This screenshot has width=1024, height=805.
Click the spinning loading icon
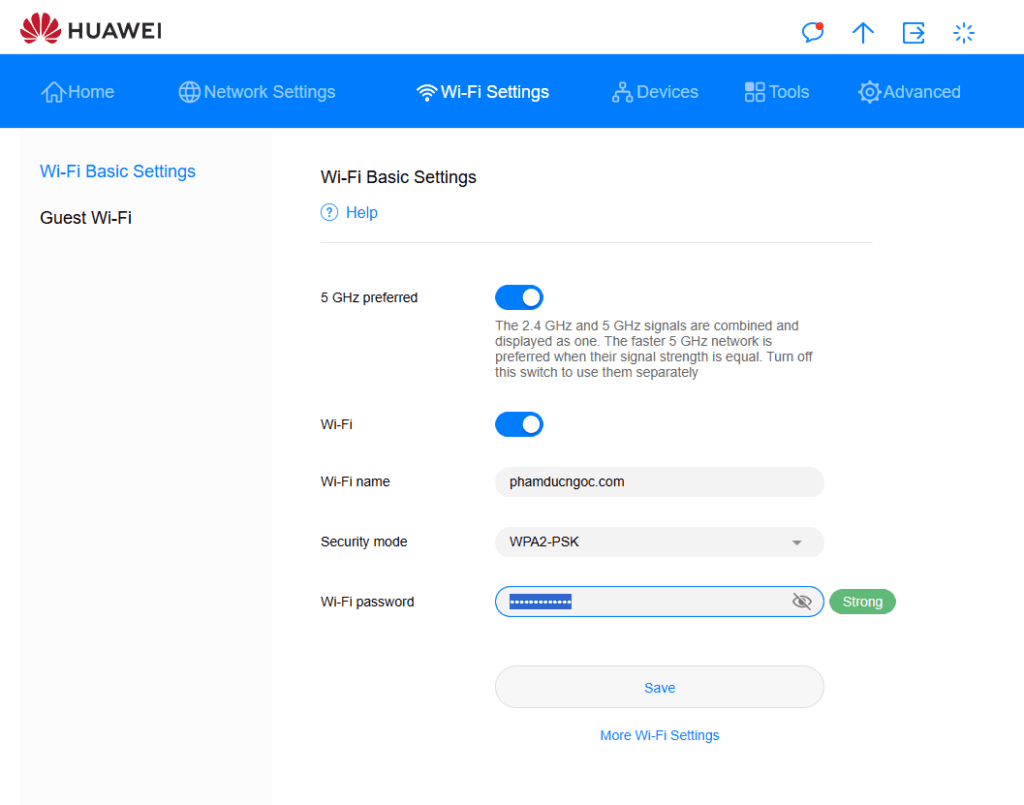point(963,33)
